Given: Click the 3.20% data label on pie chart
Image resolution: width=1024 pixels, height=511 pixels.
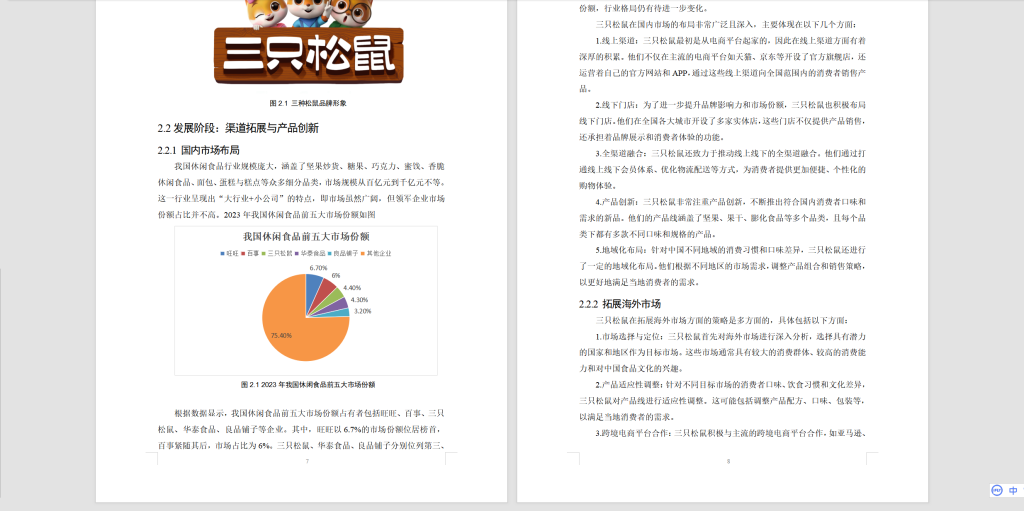Looking at the screenshot, I should tap(363, 311).
